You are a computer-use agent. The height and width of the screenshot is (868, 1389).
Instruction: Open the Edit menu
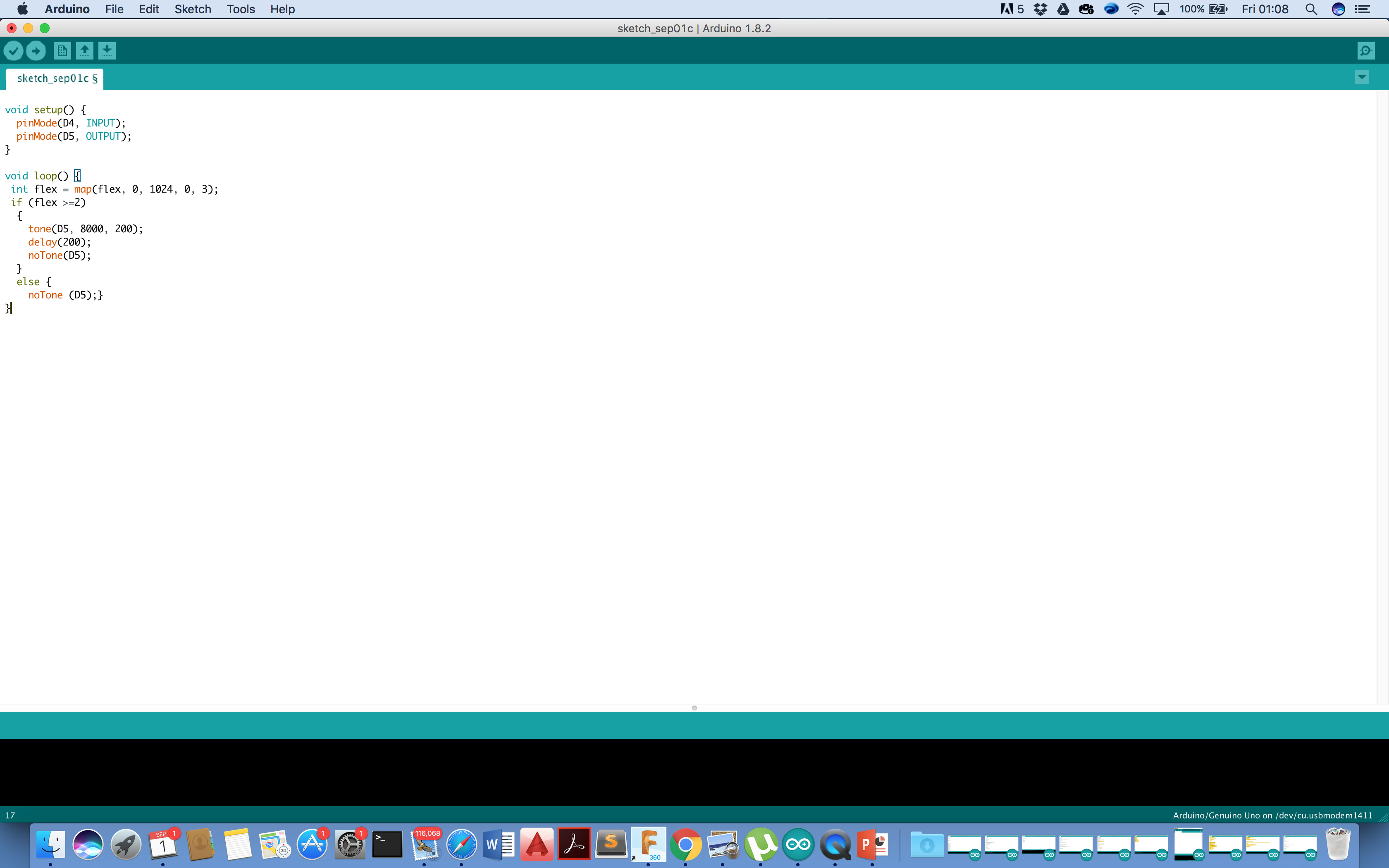click(x=149, y=9)
